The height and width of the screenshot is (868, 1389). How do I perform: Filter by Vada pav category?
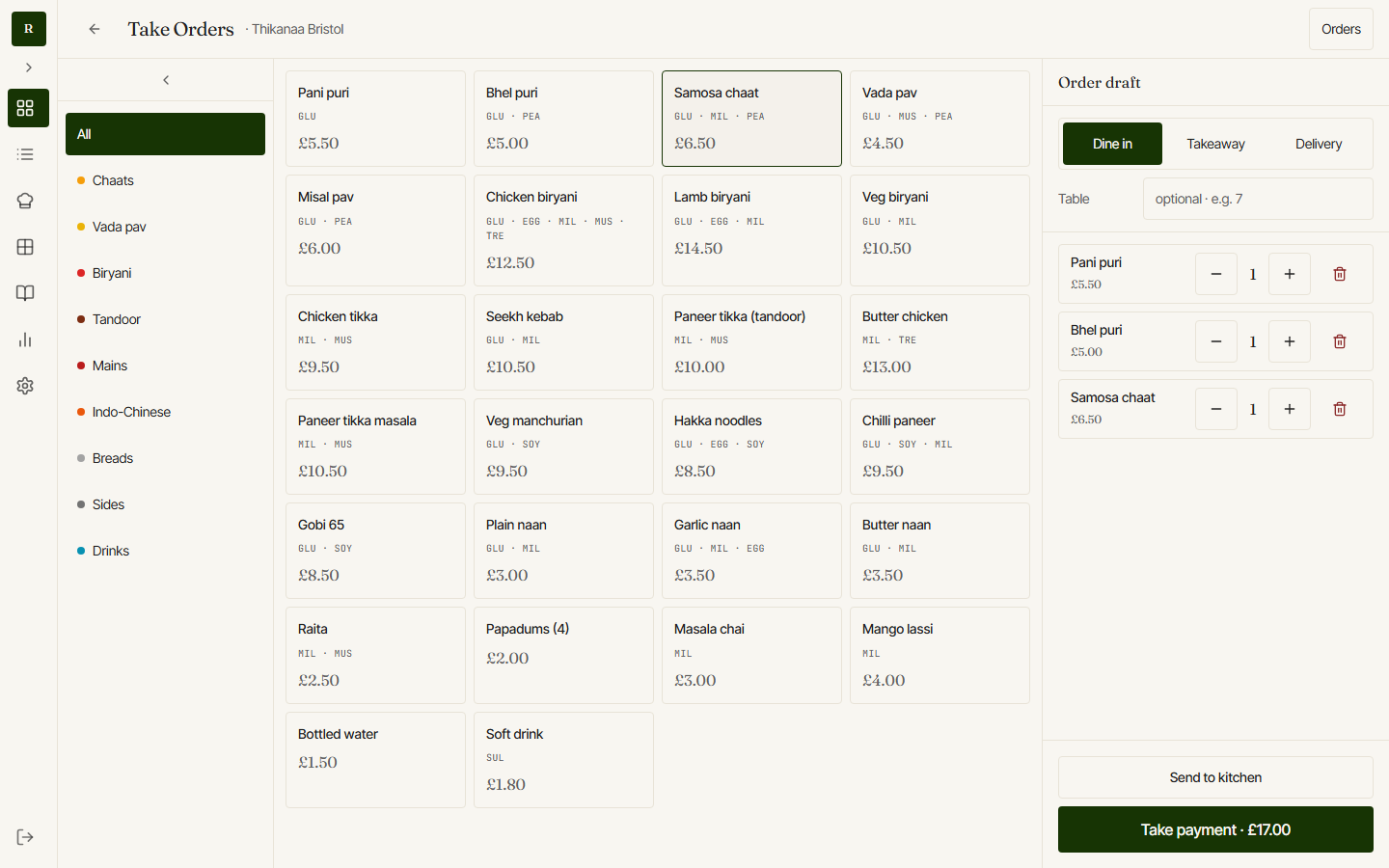pyautogui.click(x=165, y=227)
